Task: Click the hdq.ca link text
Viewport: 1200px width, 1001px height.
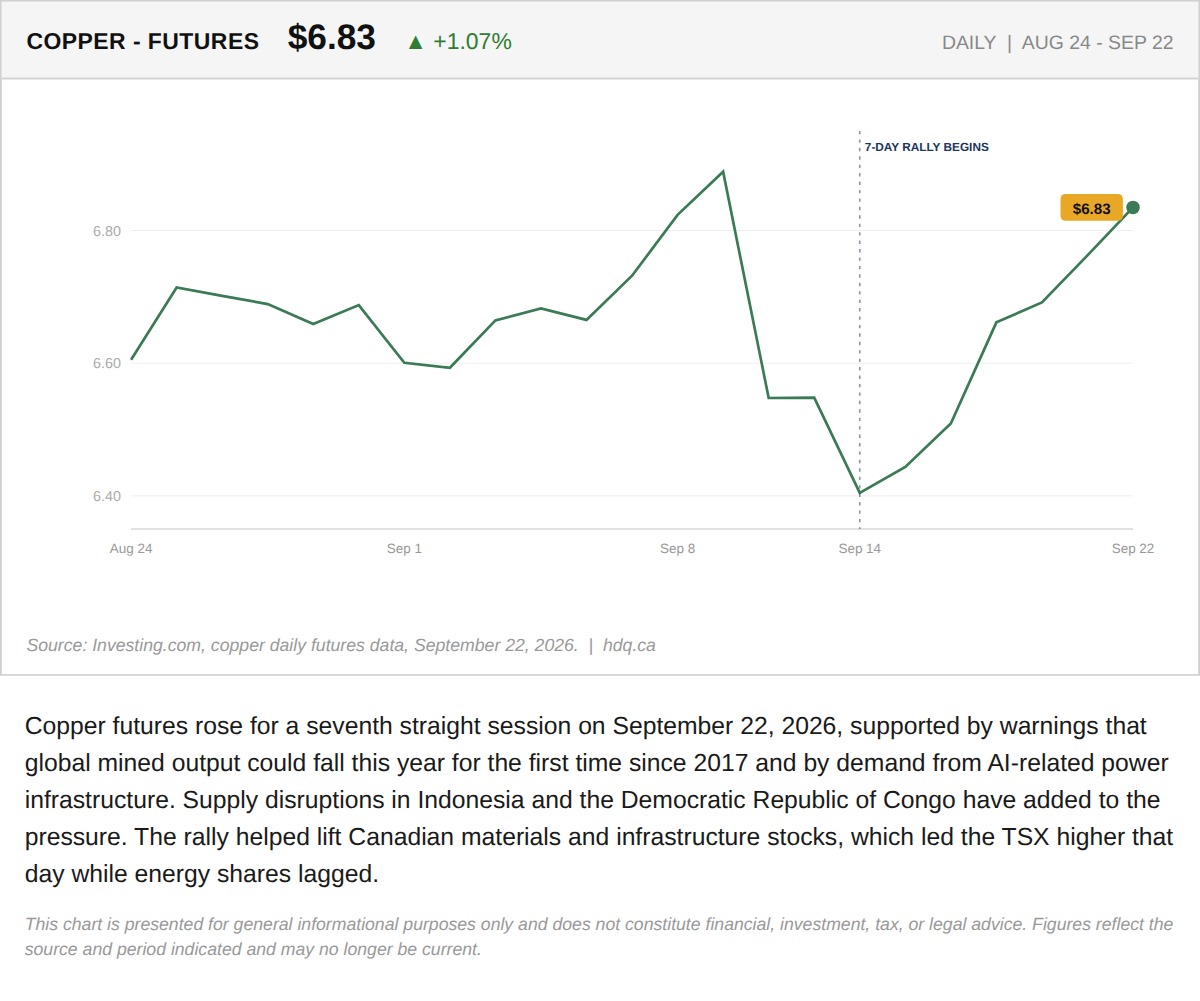Action: point(629,645)
